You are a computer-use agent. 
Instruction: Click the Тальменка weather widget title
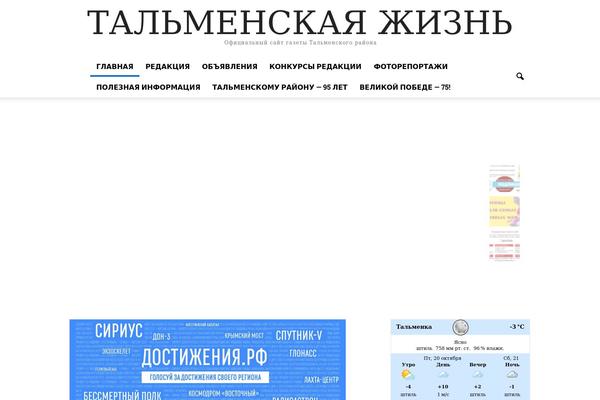pos(414,327)
